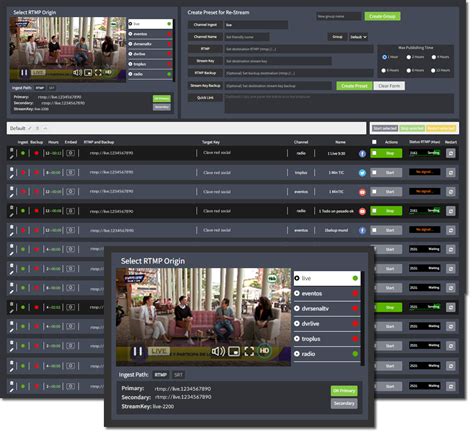Click the New group name input field

(339, 16)
